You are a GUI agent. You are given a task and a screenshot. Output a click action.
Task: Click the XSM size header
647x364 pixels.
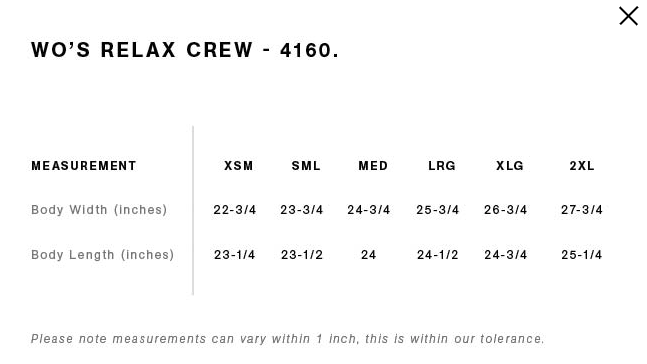[x=238, y=166]
